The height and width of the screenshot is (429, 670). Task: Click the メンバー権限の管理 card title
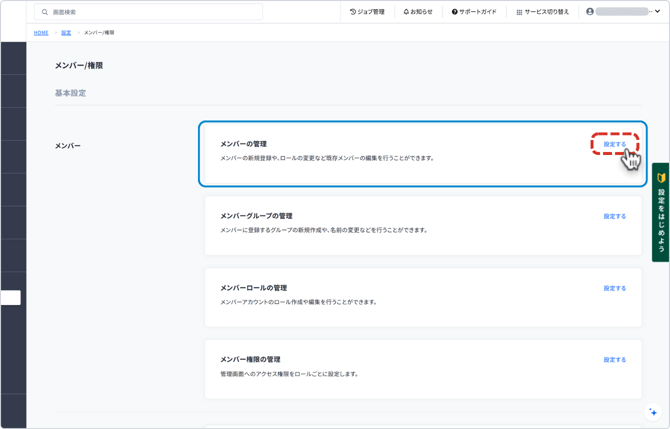point(250,360)
